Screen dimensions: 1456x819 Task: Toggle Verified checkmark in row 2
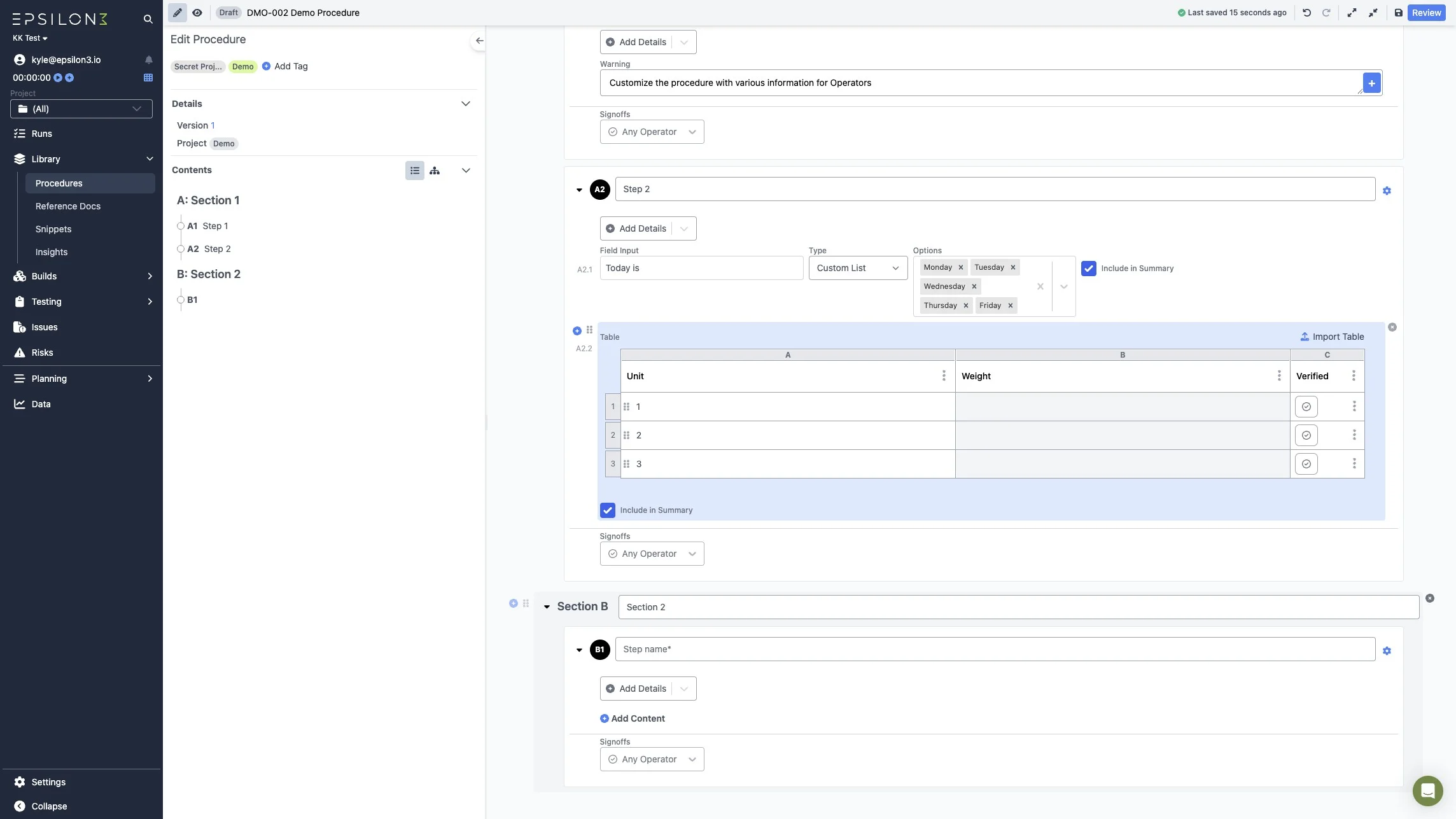pyautogui.click(x=1306, y=435)
